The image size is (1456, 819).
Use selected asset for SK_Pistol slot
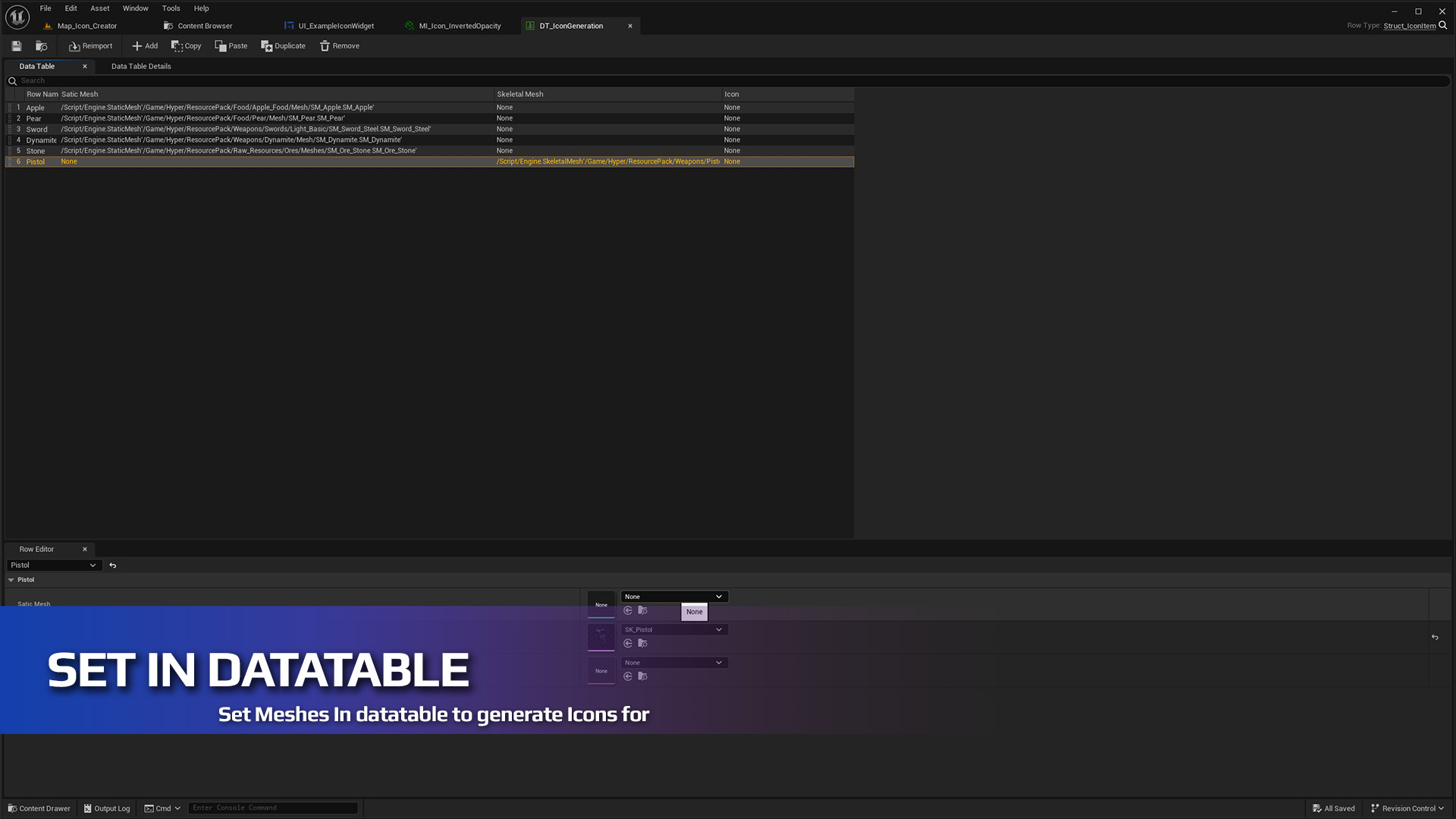click(x=628, y=644)
